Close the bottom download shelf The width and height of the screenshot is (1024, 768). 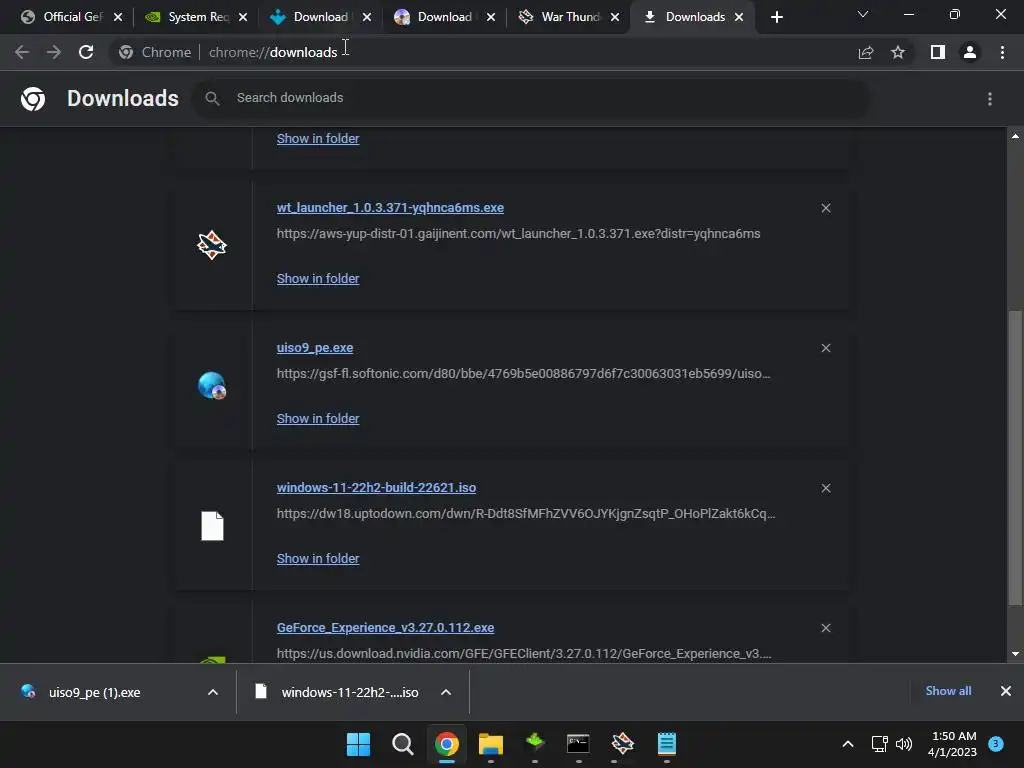[1006, 691]
